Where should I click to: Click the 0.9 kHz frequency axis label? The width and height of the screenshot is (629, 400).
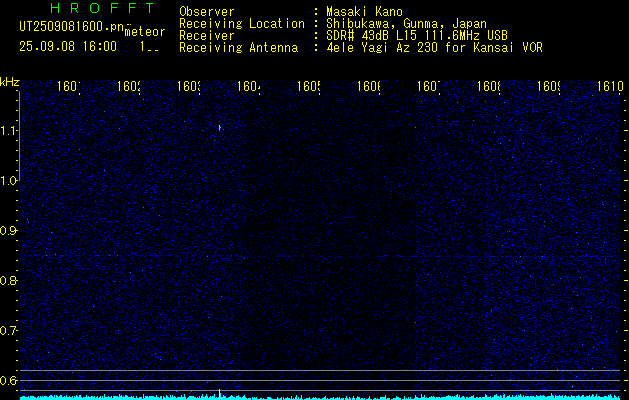click(8, 231)
